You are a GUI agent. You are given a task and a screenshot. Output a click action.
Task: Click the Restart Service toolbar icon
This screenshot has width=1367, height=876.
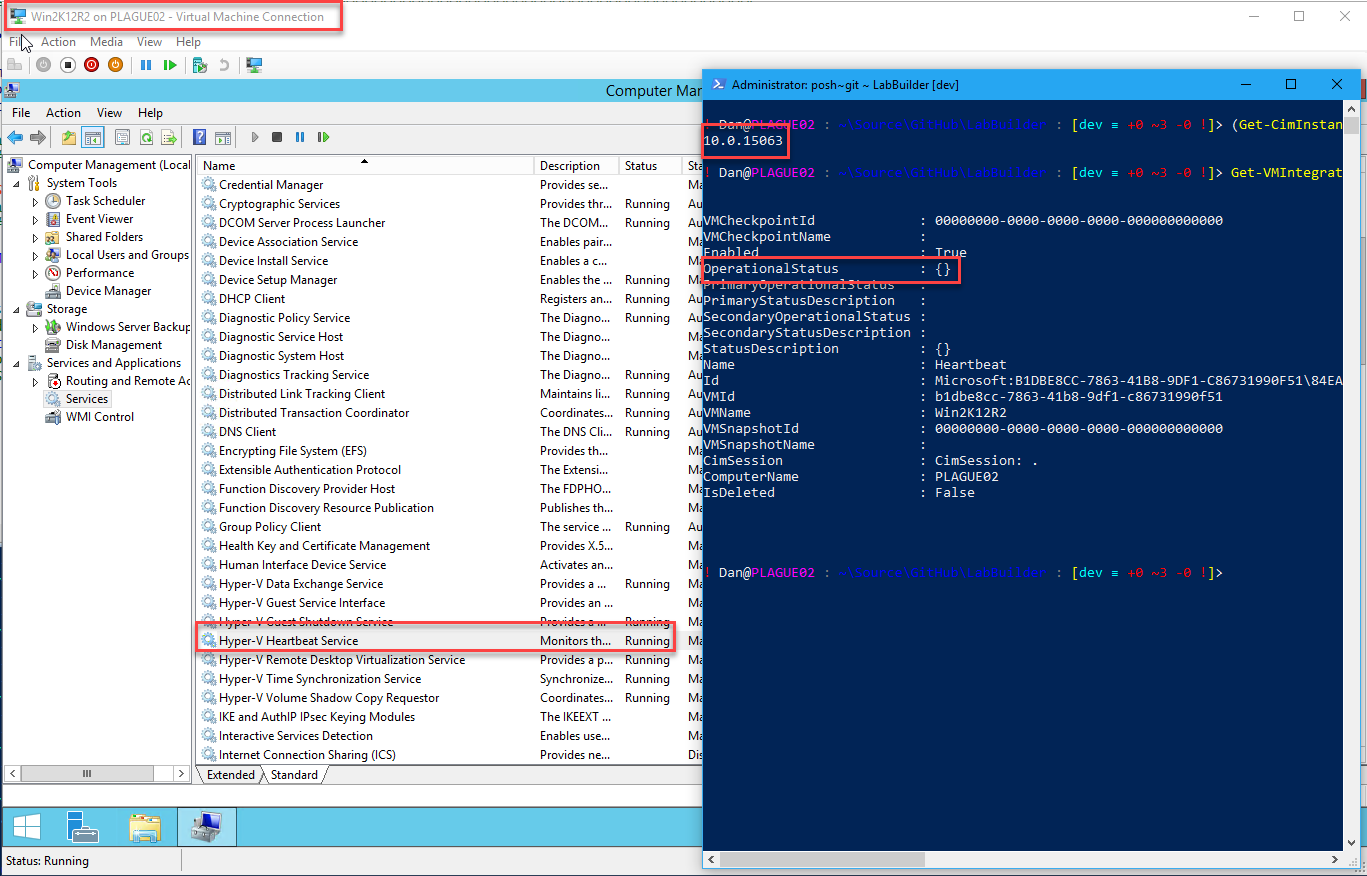(x=323, y=137)
